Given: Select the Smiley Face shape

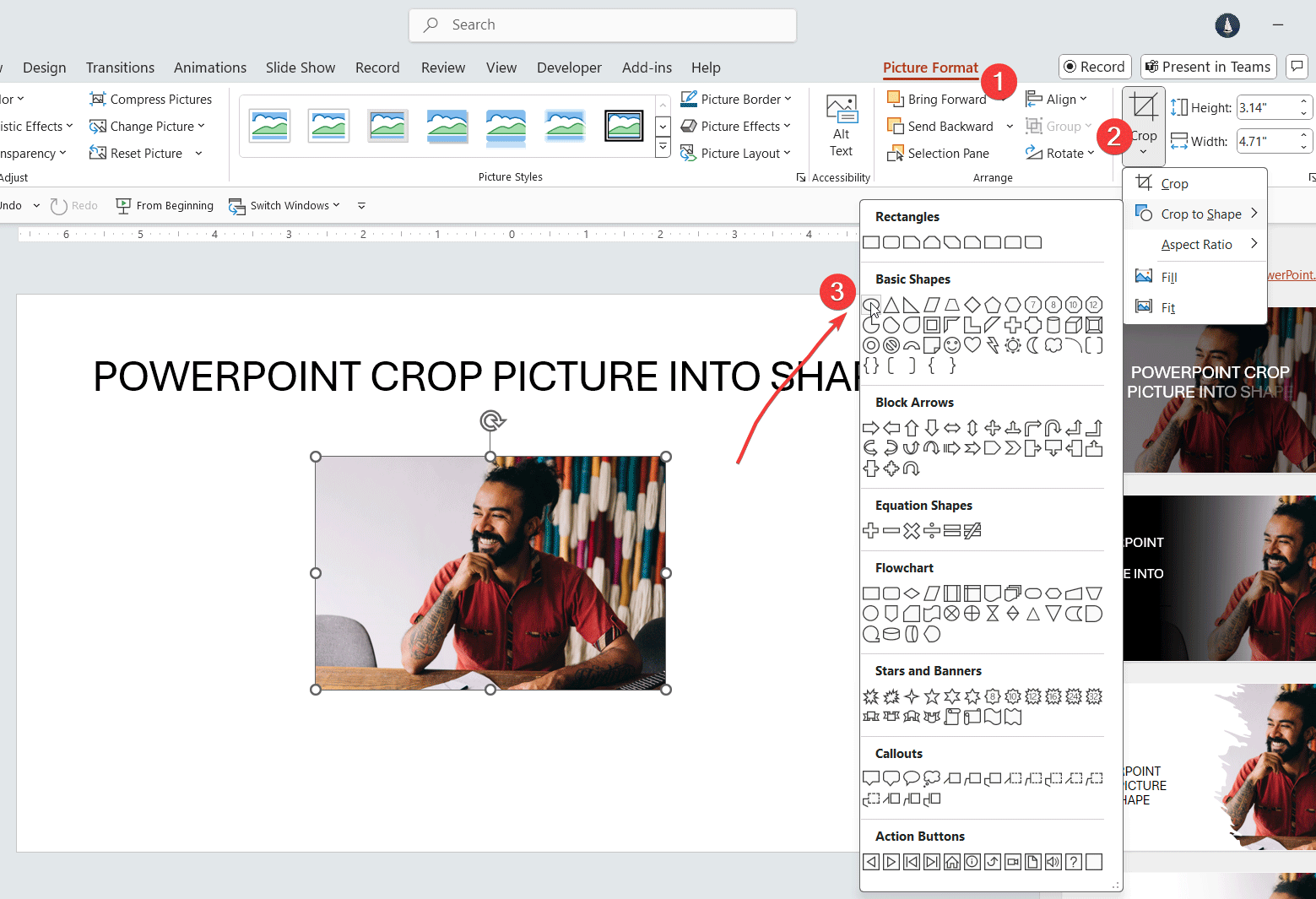Looking at the screenshot, I should (951, 345).
